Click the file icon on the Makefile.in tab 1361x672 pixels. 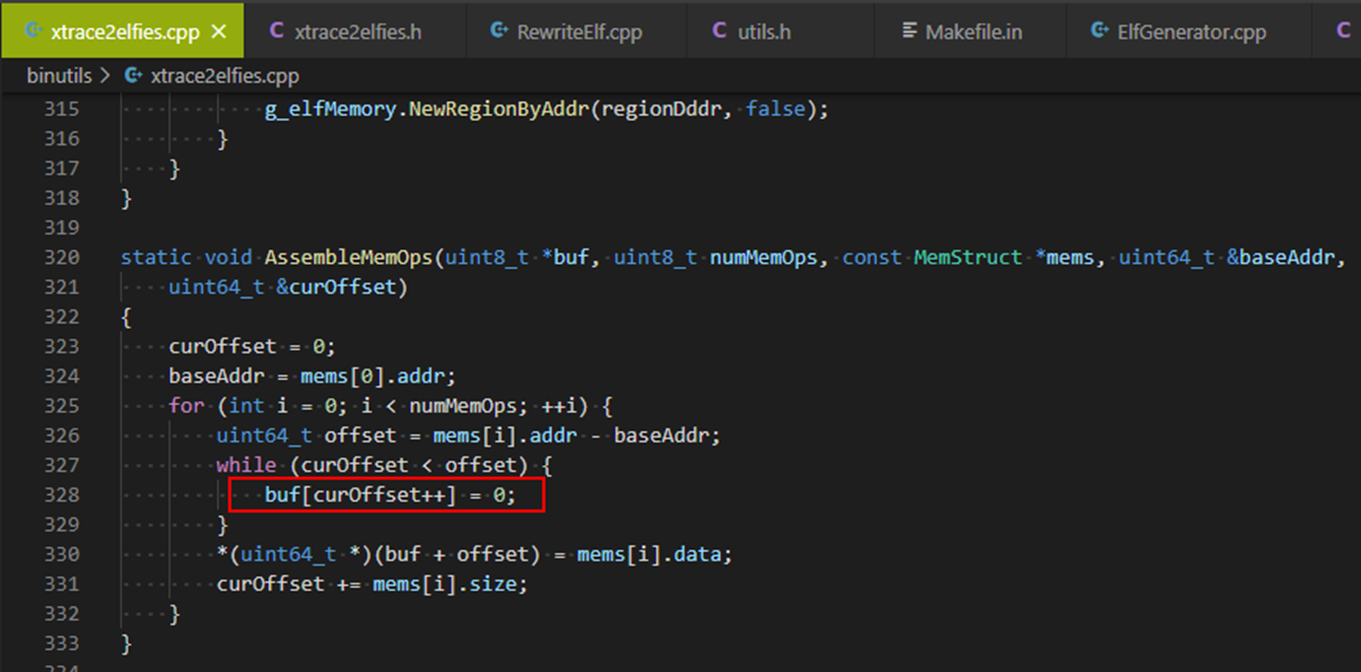click(x=909, y=31)
